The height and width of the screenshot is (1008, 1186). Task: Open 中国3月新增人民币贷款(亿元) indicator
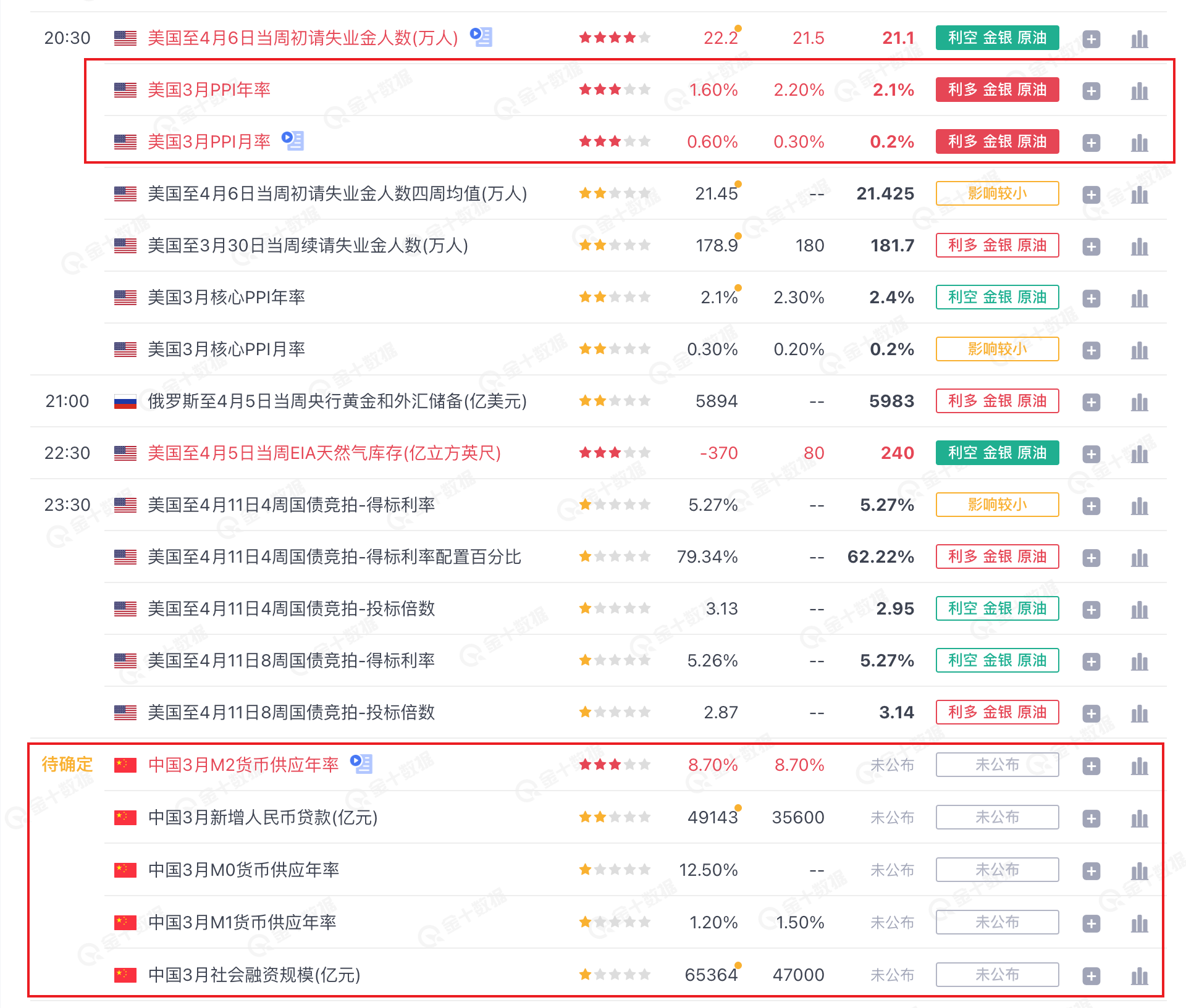(x=263, y=818)
